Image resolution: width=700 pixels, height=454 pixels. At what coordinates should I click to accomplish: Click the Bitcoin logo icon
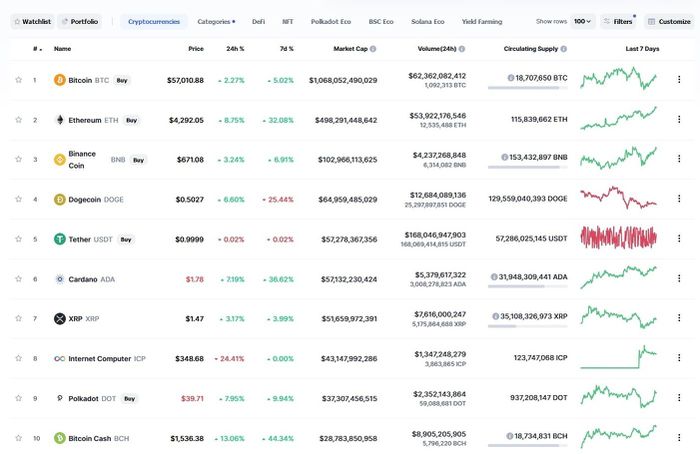[59, 80]
